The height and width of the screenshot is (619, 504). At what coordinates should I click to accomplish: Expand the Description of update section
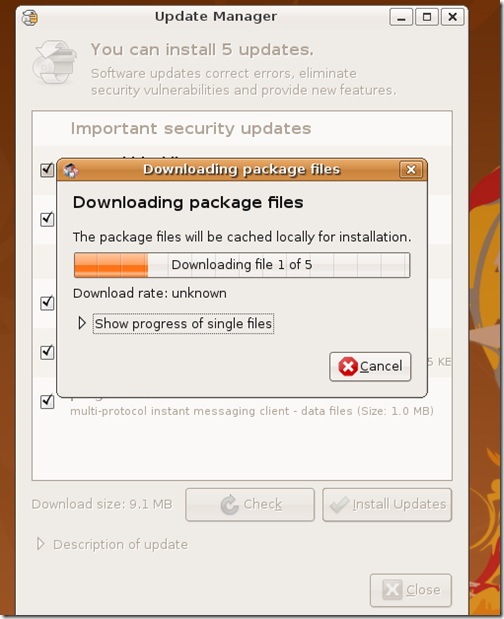pos(40,544)
